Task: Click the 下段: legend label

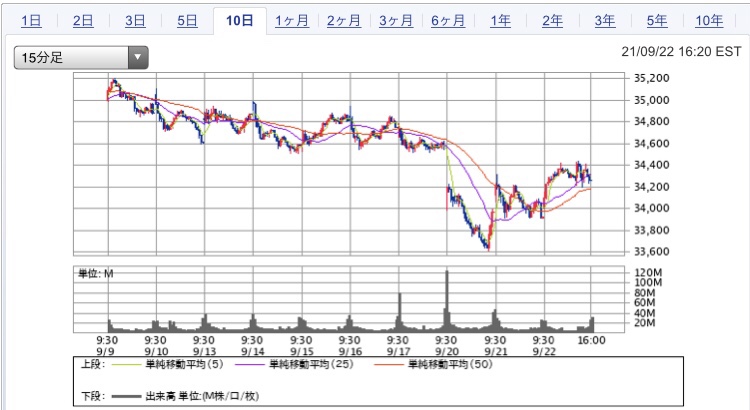Action: click(x=92, y=396)
